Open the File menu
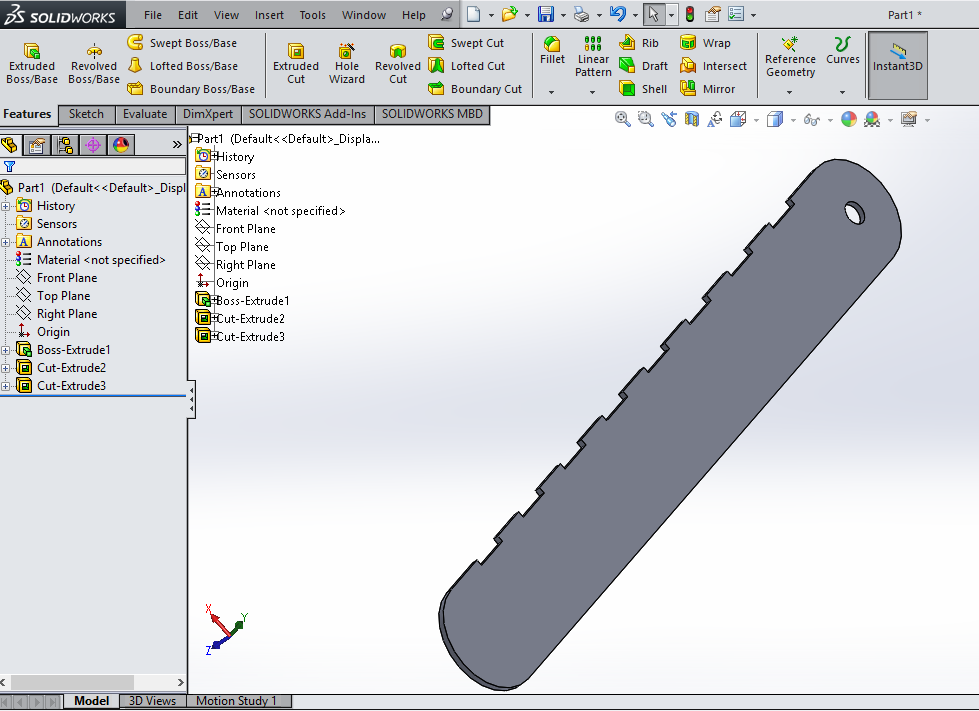 click(x=152, y=15)
